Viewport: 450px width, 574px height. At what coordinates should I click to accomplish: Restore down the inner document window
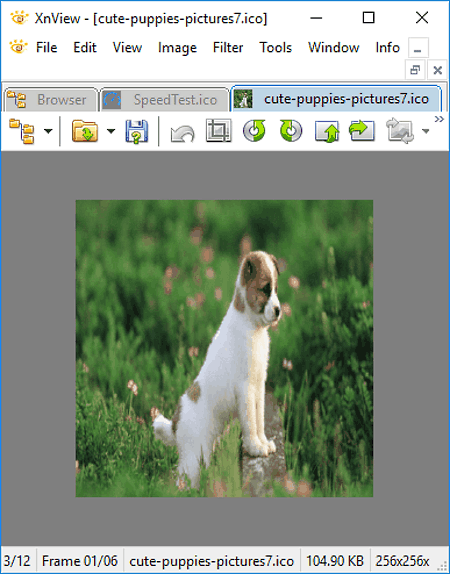point(415,70)
